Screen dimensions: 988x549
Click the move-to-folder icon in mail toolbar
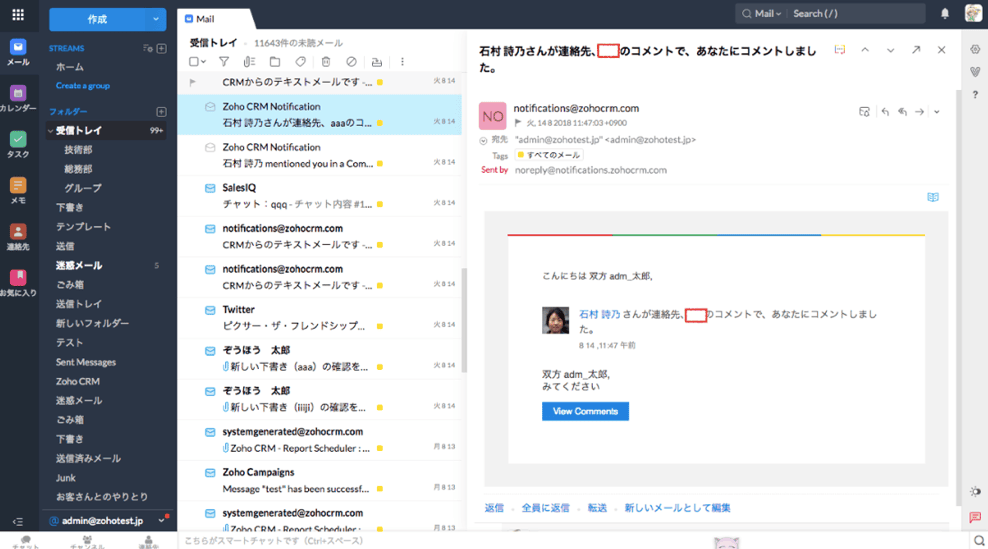point(275,62)
